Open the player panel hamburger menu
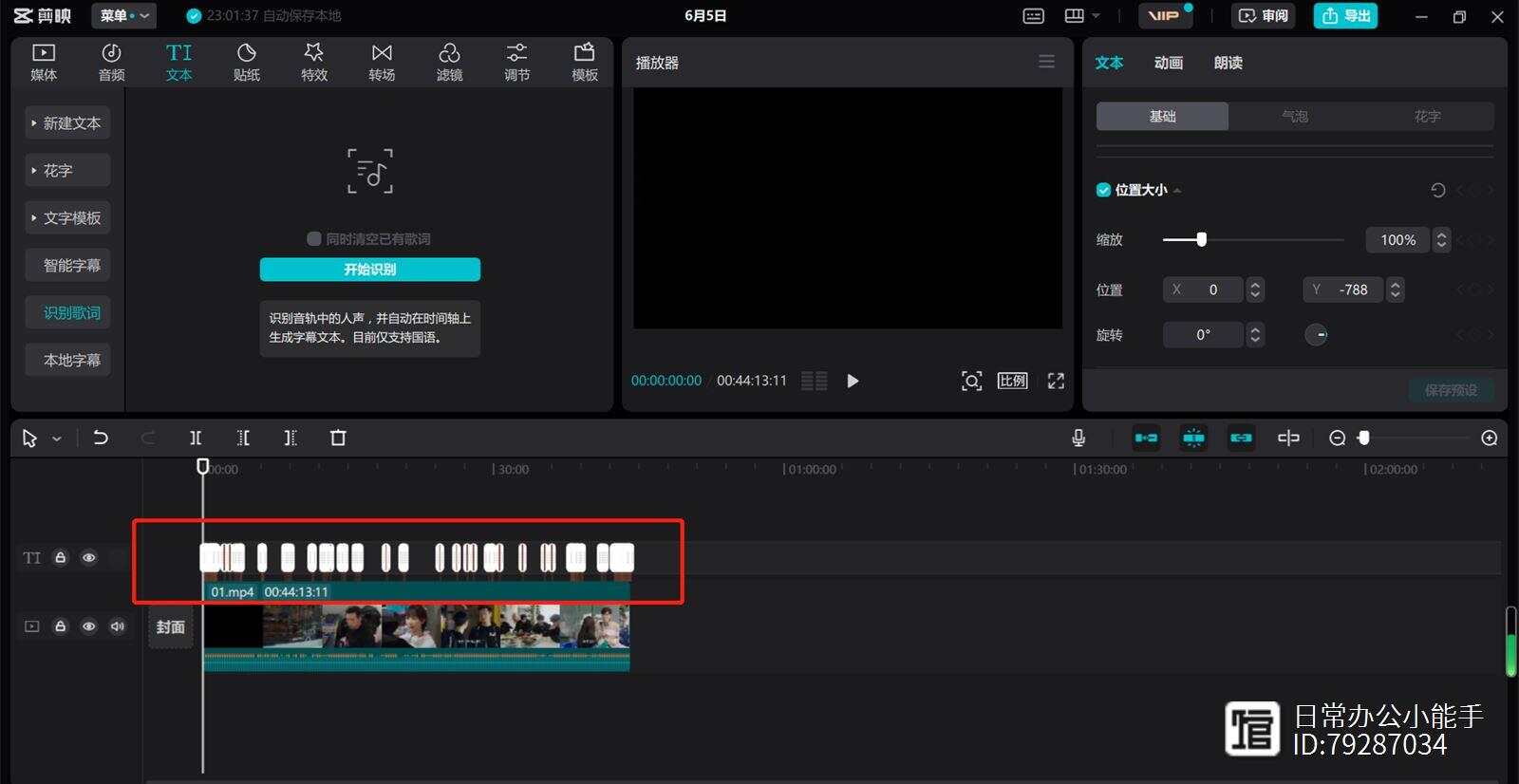The height and width of the screenshot is (784, 1519). point(1046,62)
